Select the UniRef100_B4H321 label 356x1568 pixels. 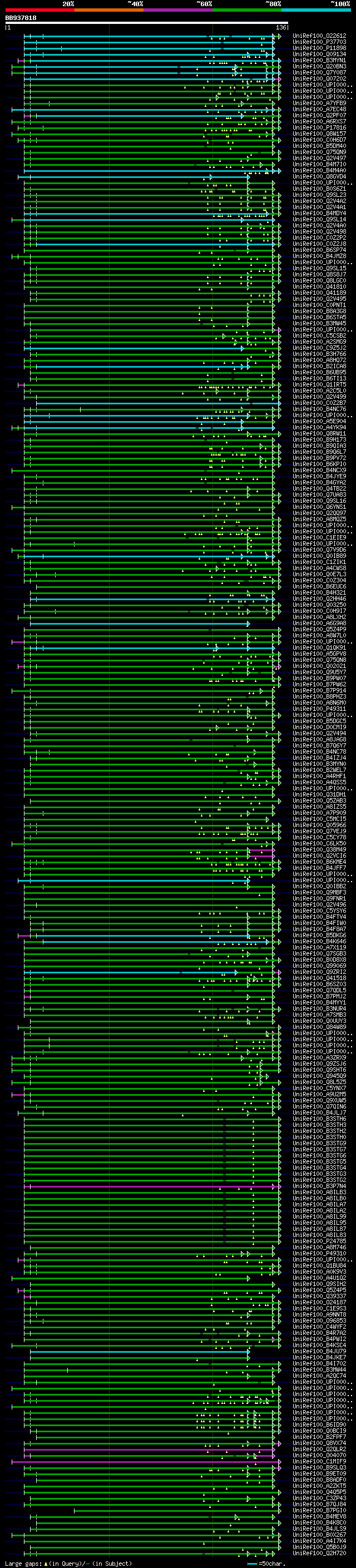coord(319,593)
